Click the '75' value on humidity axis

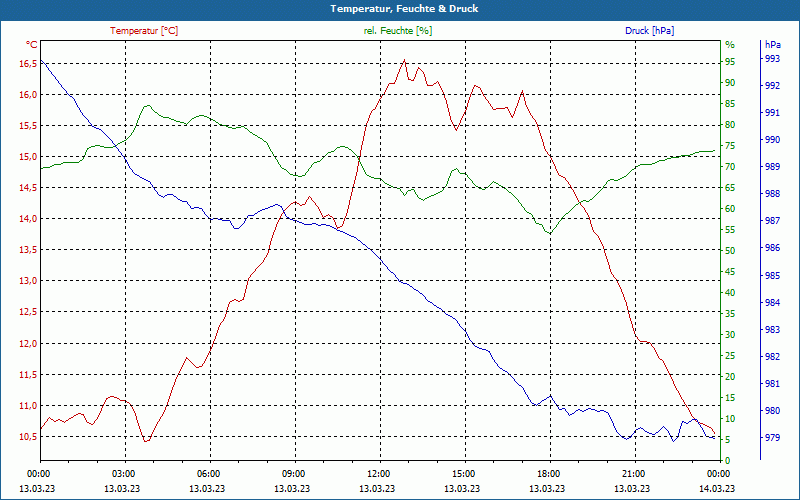tap(730, 146)
